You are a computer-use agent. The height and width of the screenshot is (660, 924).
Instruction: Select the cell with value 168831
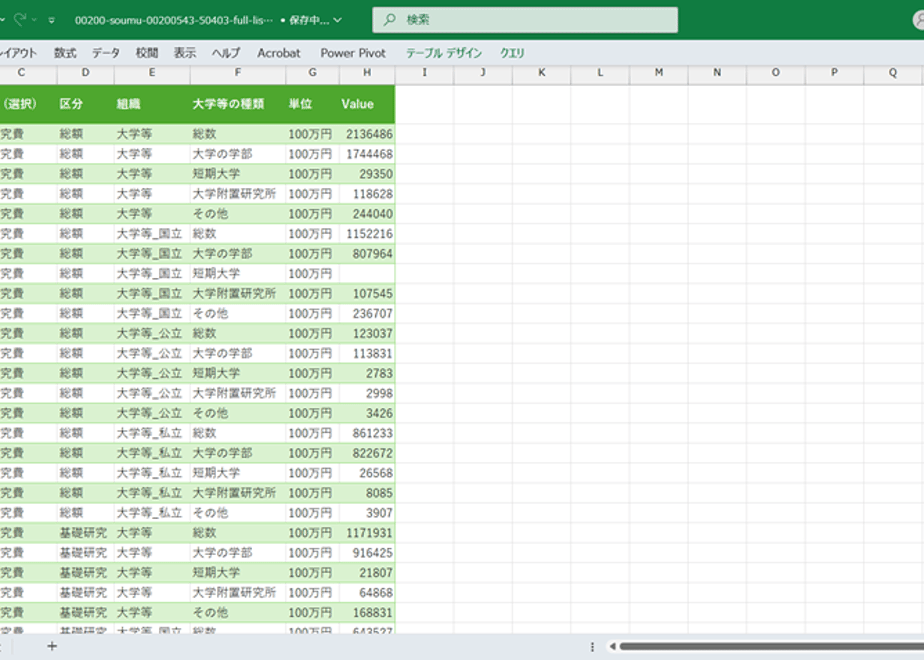(x=367, y=613)
